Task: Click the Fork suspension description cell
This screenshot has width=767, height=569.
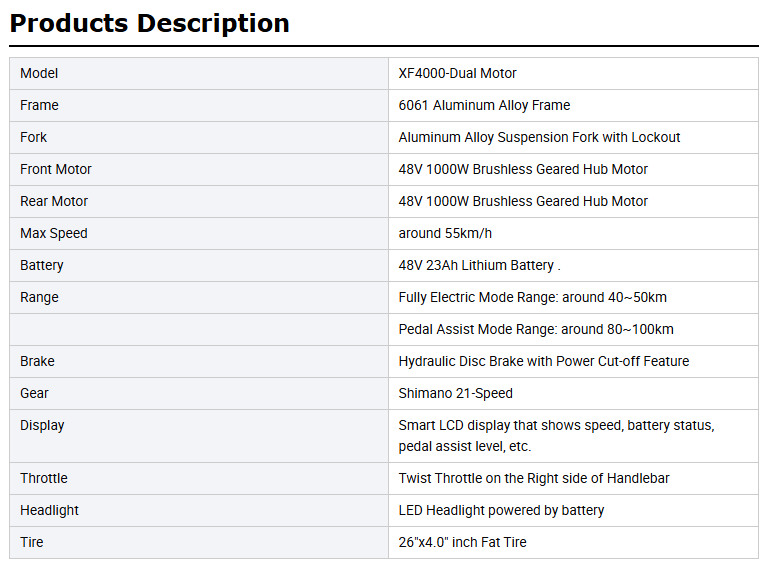Action: pos(573,137)
